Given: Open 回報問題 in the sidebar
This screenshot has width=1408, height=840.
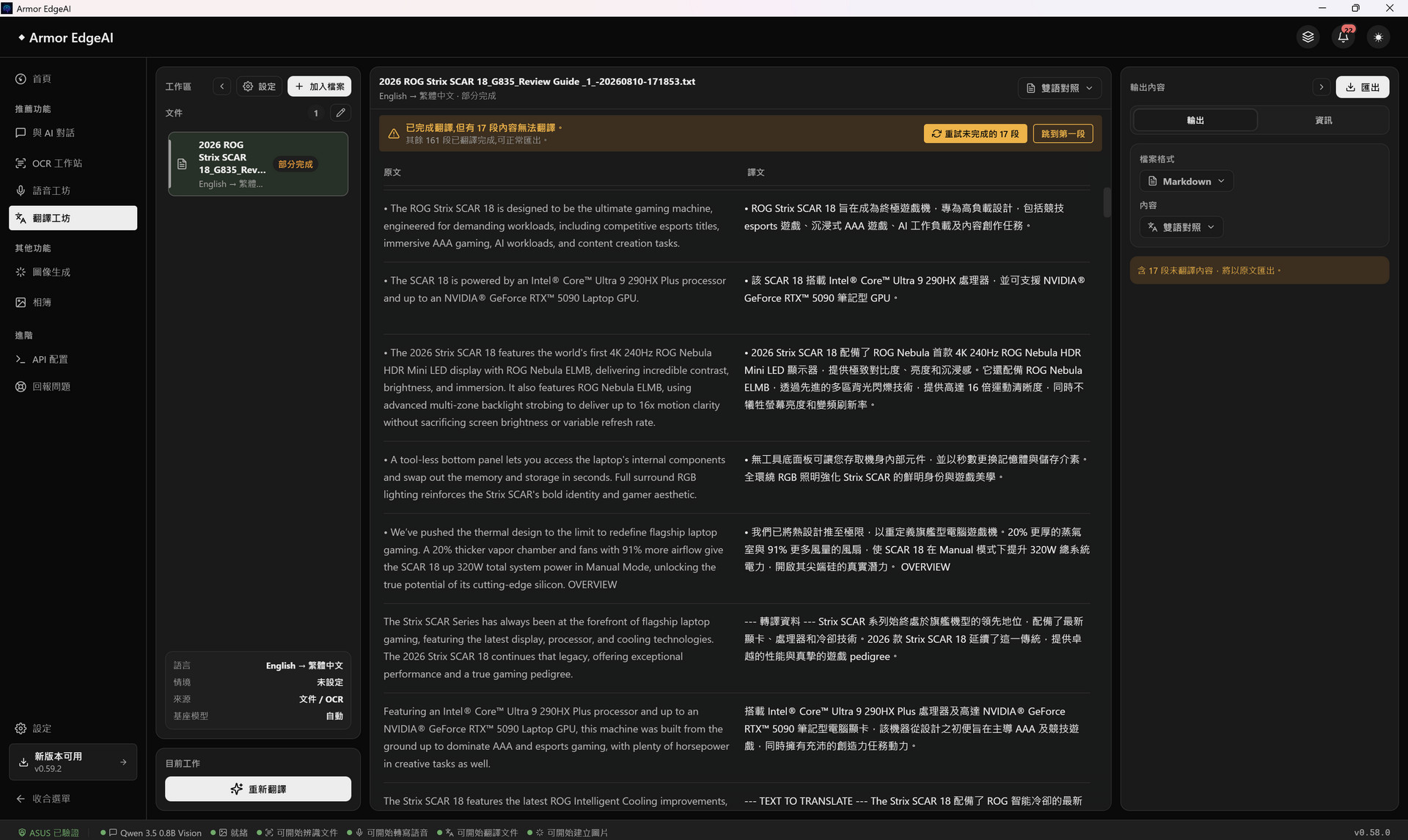Looking at the screenshot, I should tap(73, 386).
